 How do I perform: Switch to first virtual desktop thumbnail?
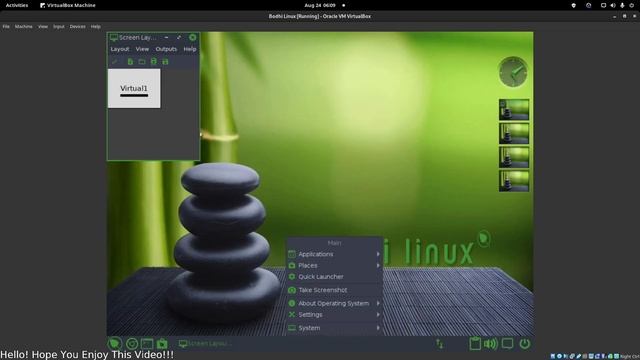[x=513, y=109]
